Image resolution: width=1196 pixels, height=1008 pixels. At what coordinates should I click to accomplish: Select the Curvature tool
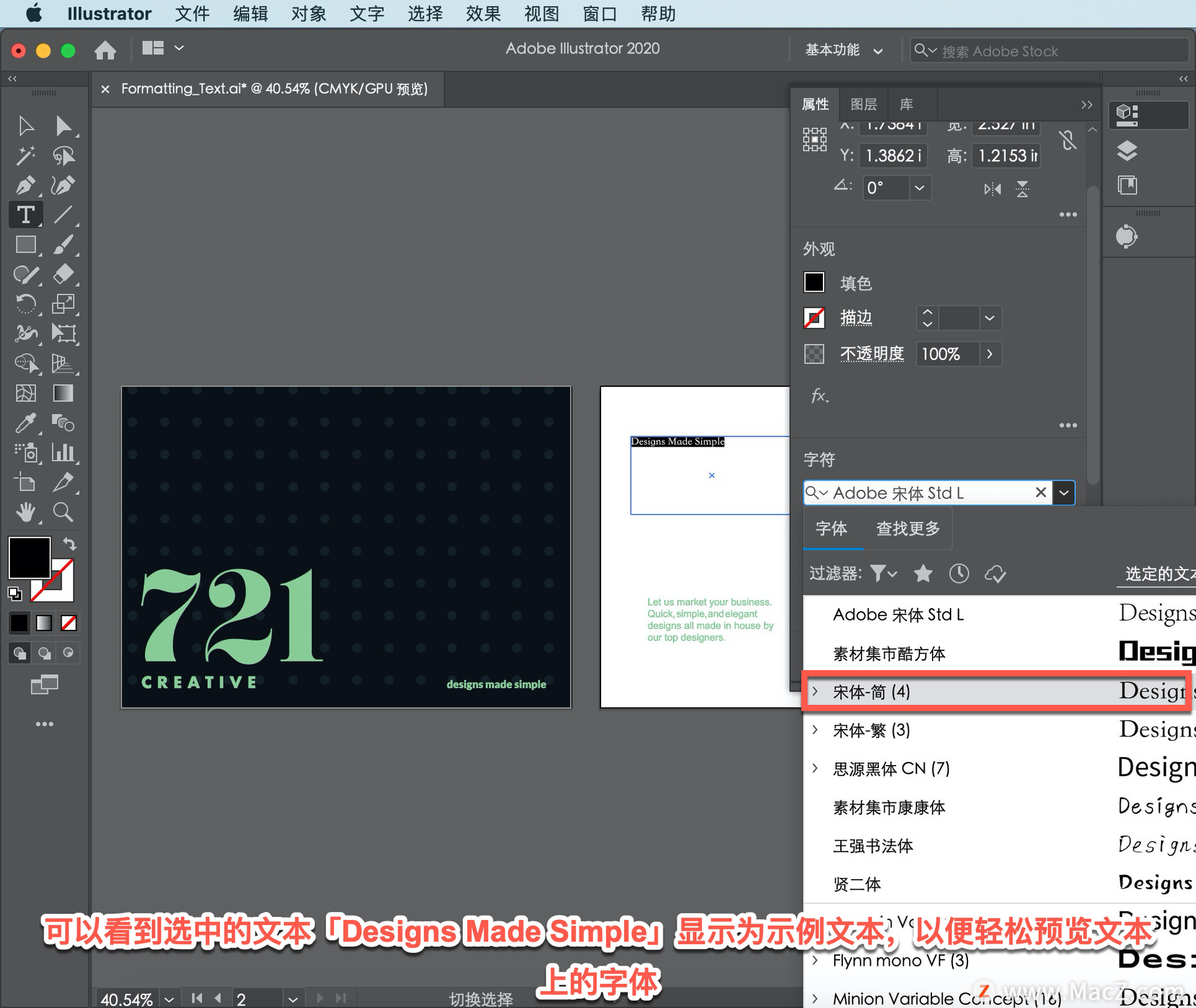[x=63, y=185]
